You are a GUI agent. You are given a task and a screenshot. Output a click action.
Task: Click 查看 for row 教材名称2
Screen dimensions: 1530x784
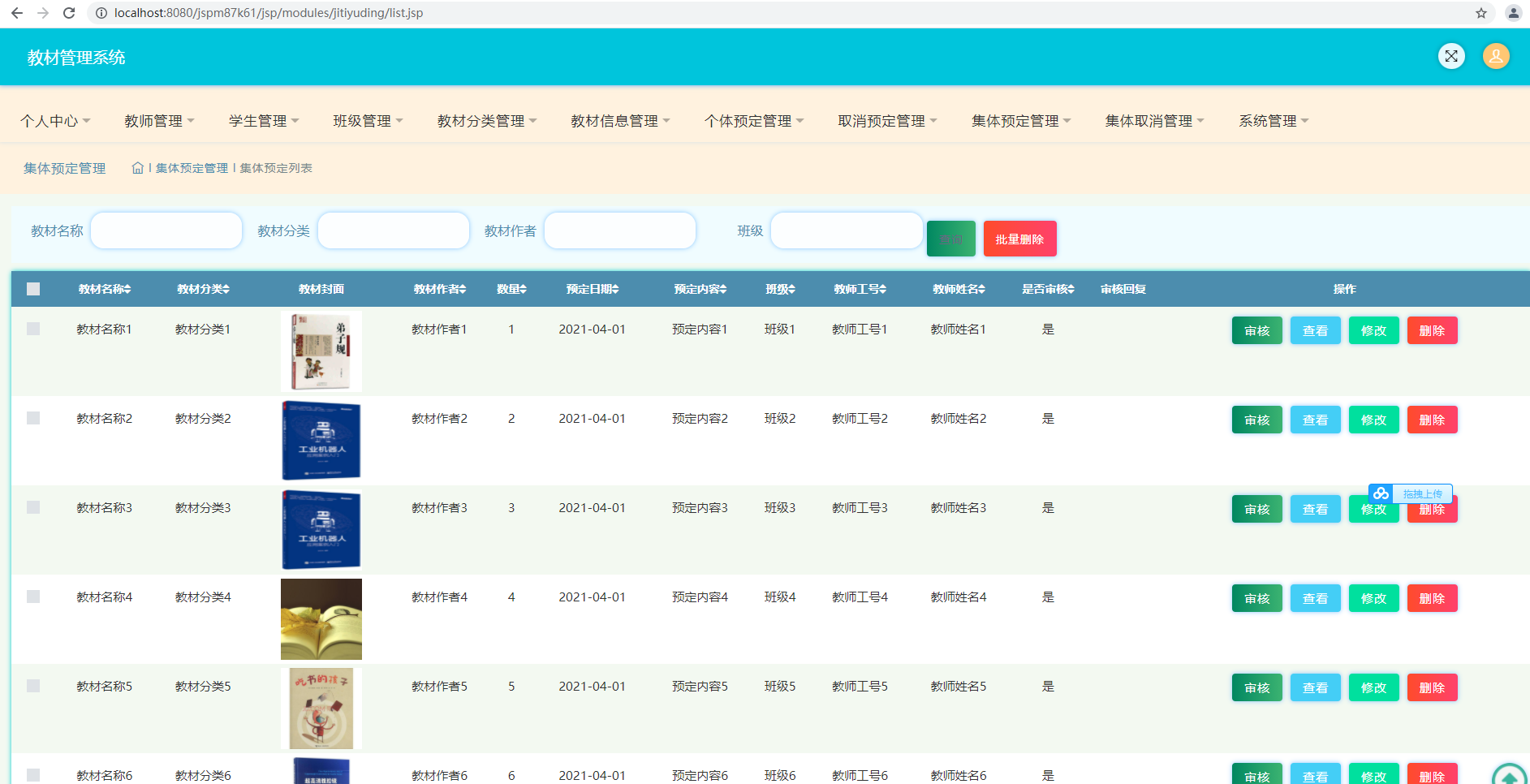coord(1315,420)
